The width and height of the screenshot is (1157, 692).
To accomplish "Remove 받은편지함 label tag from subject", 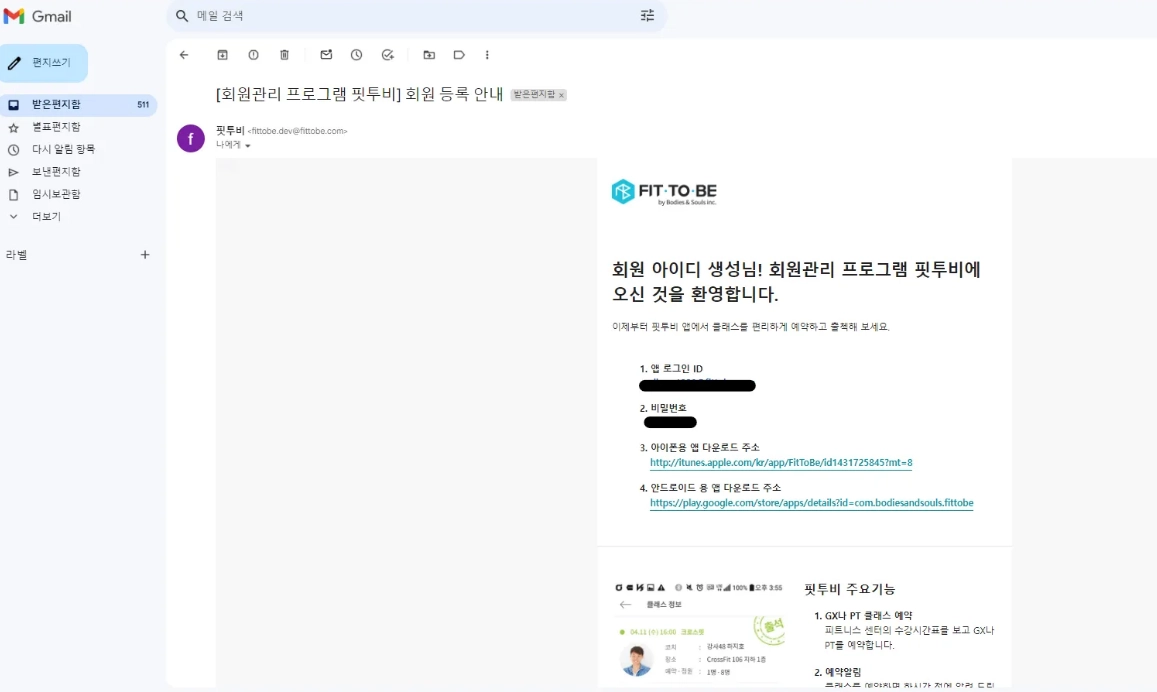I will pyautogui.click(x=562, y=95).
